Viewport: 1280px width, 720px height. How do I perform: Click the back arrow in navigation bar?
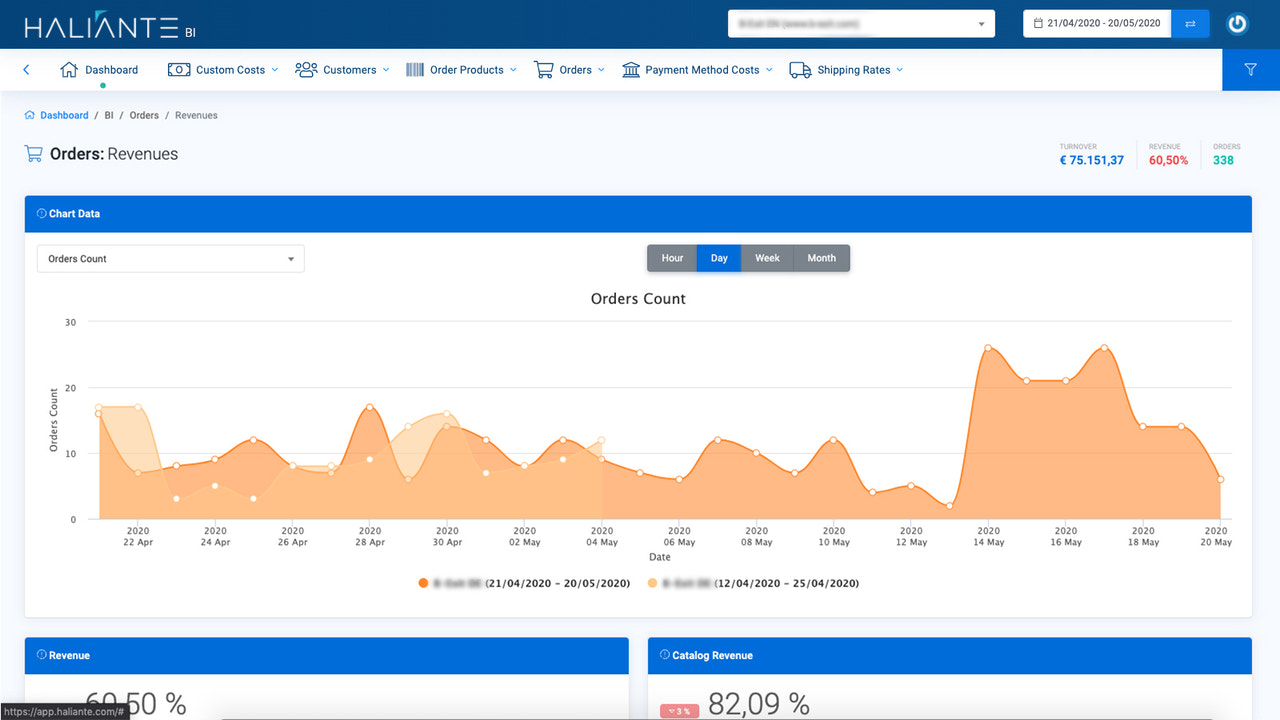click(x=26, y=70)
